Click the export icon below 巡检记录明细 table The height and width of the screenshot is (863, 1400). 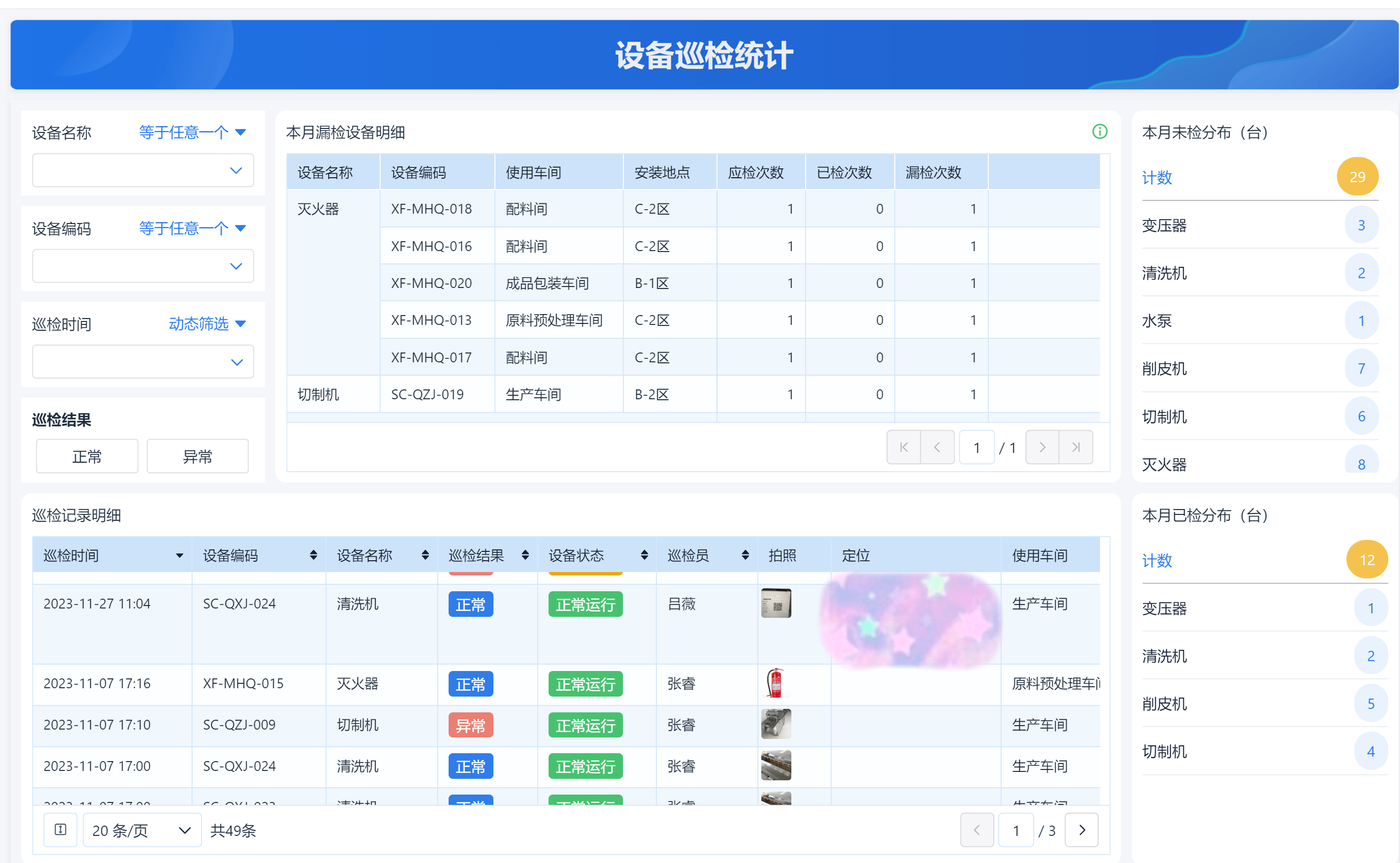coord(60,830)
